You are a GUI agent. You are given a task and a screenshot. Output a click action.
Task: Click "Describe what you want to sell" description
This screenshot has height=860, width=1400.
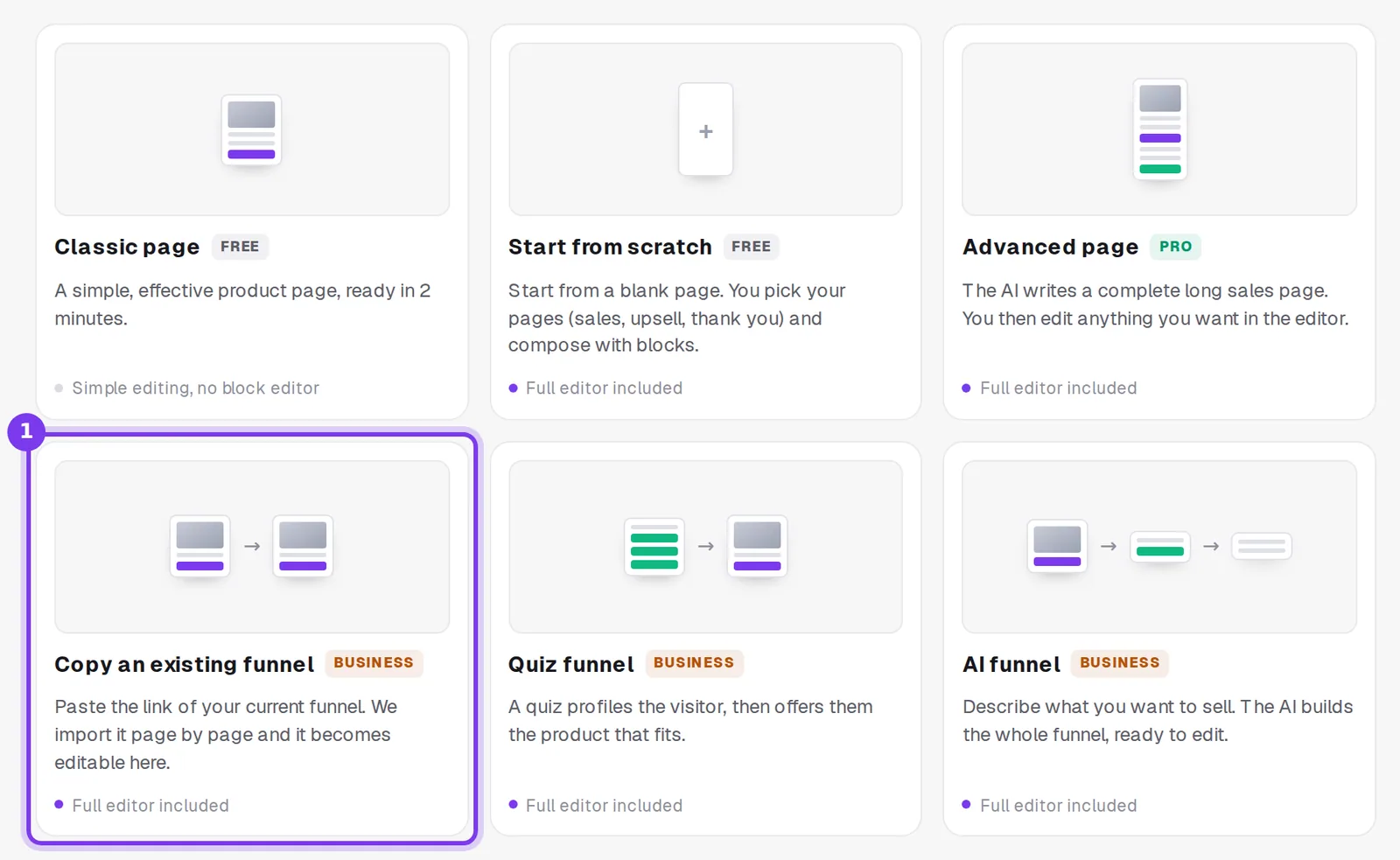point(1158,720)
